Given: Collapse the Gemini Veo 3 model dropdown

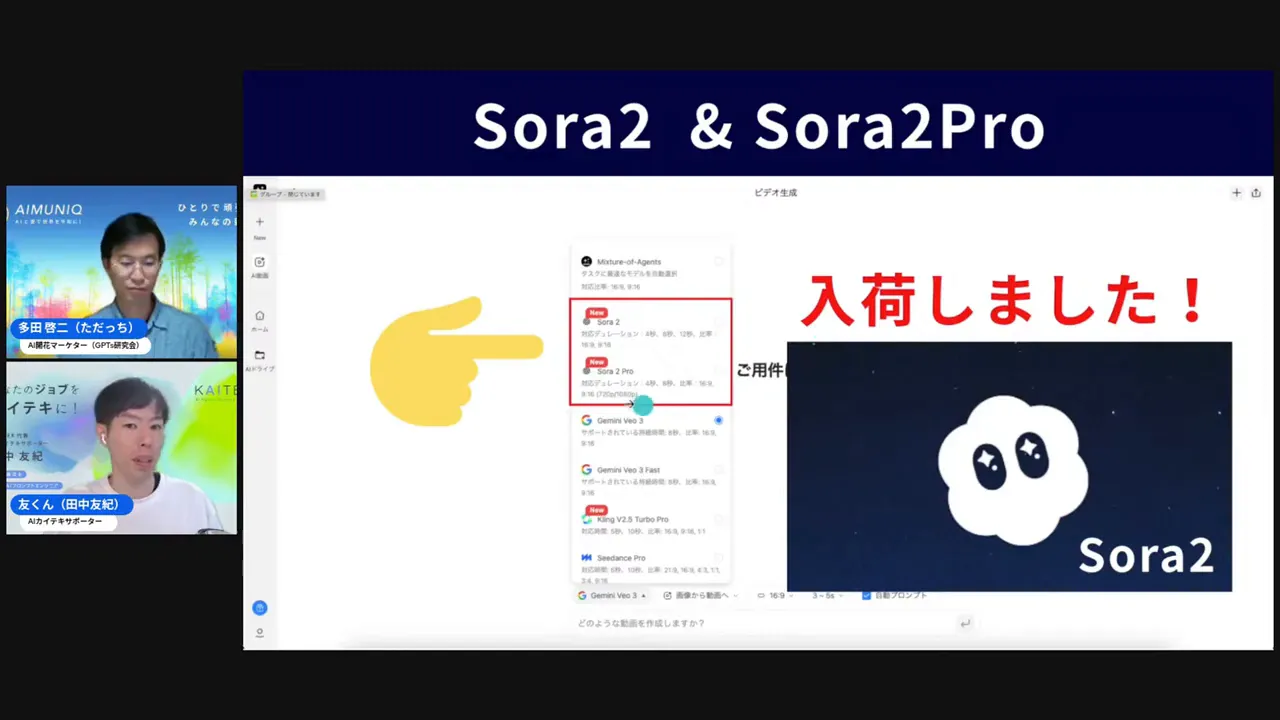Looking at the screenshot, I should click(612, 596).
